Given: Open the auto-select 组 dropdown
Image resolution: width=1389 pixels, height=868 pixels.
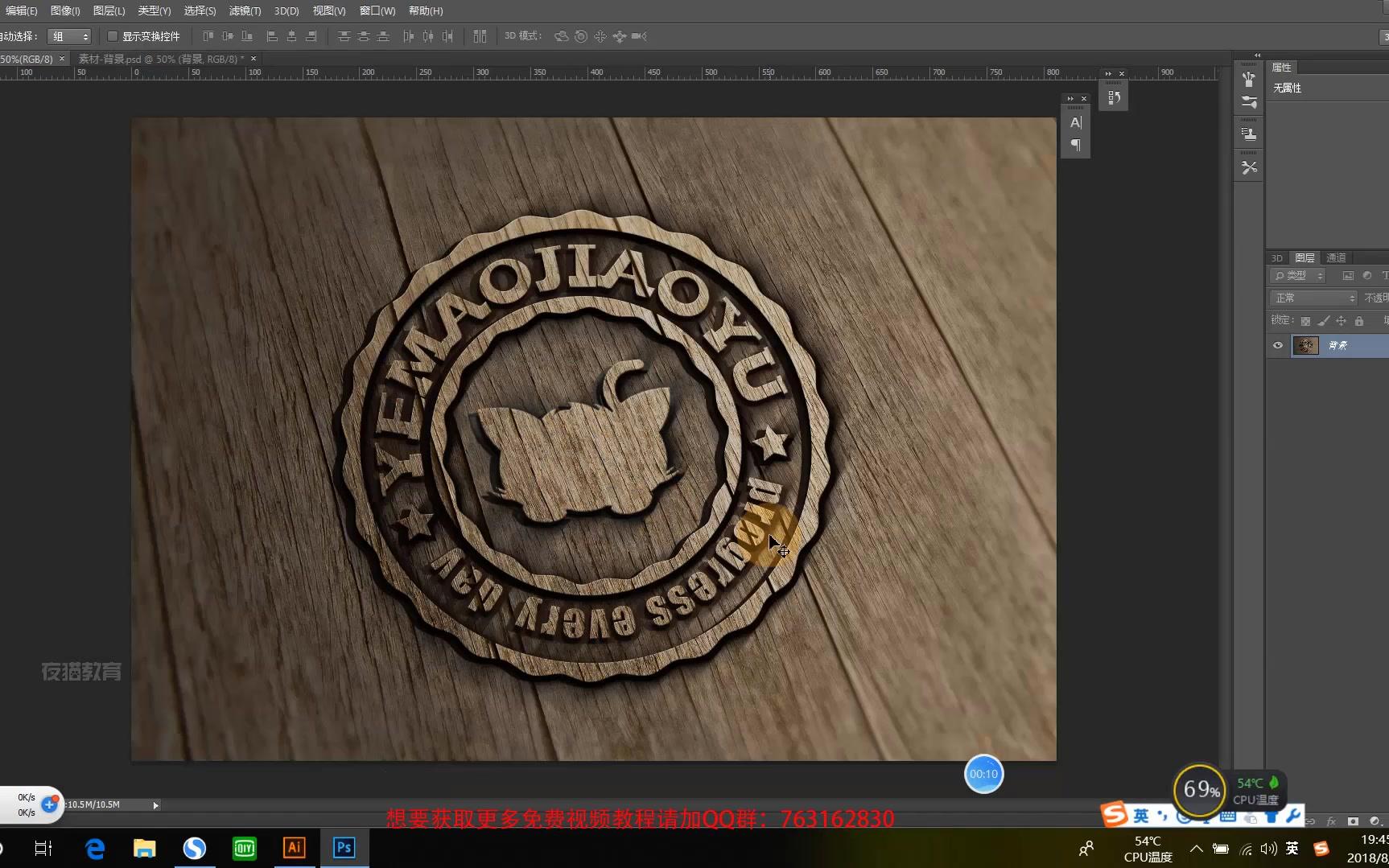Looking at the screenshot, I should (x=69, y=36).
